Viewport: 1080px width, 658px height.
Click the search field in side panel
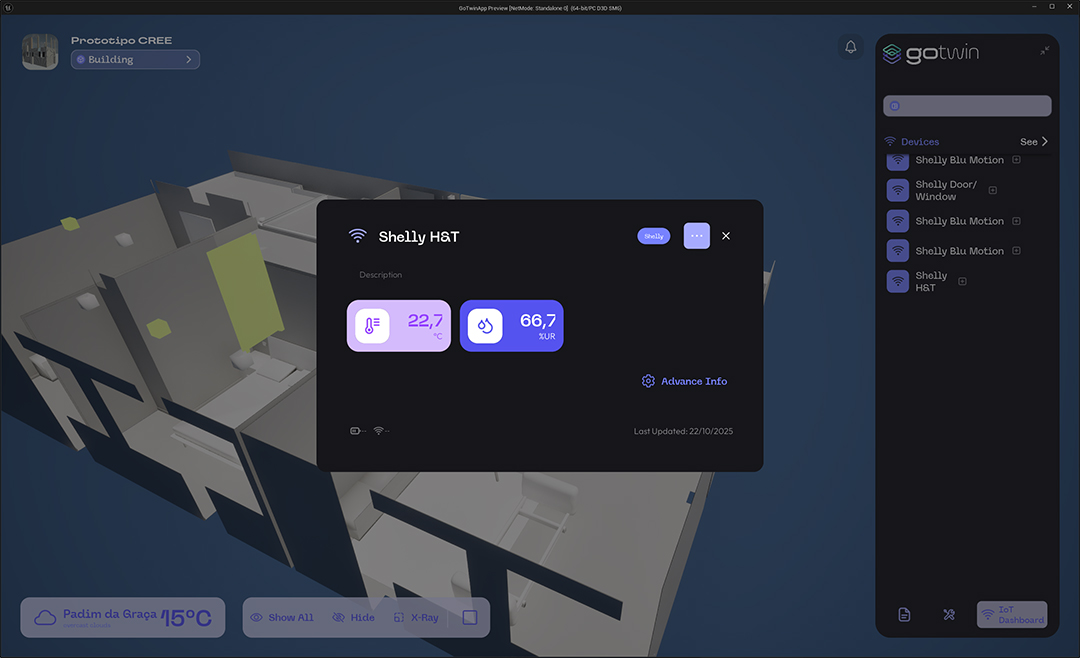[967, 106]
